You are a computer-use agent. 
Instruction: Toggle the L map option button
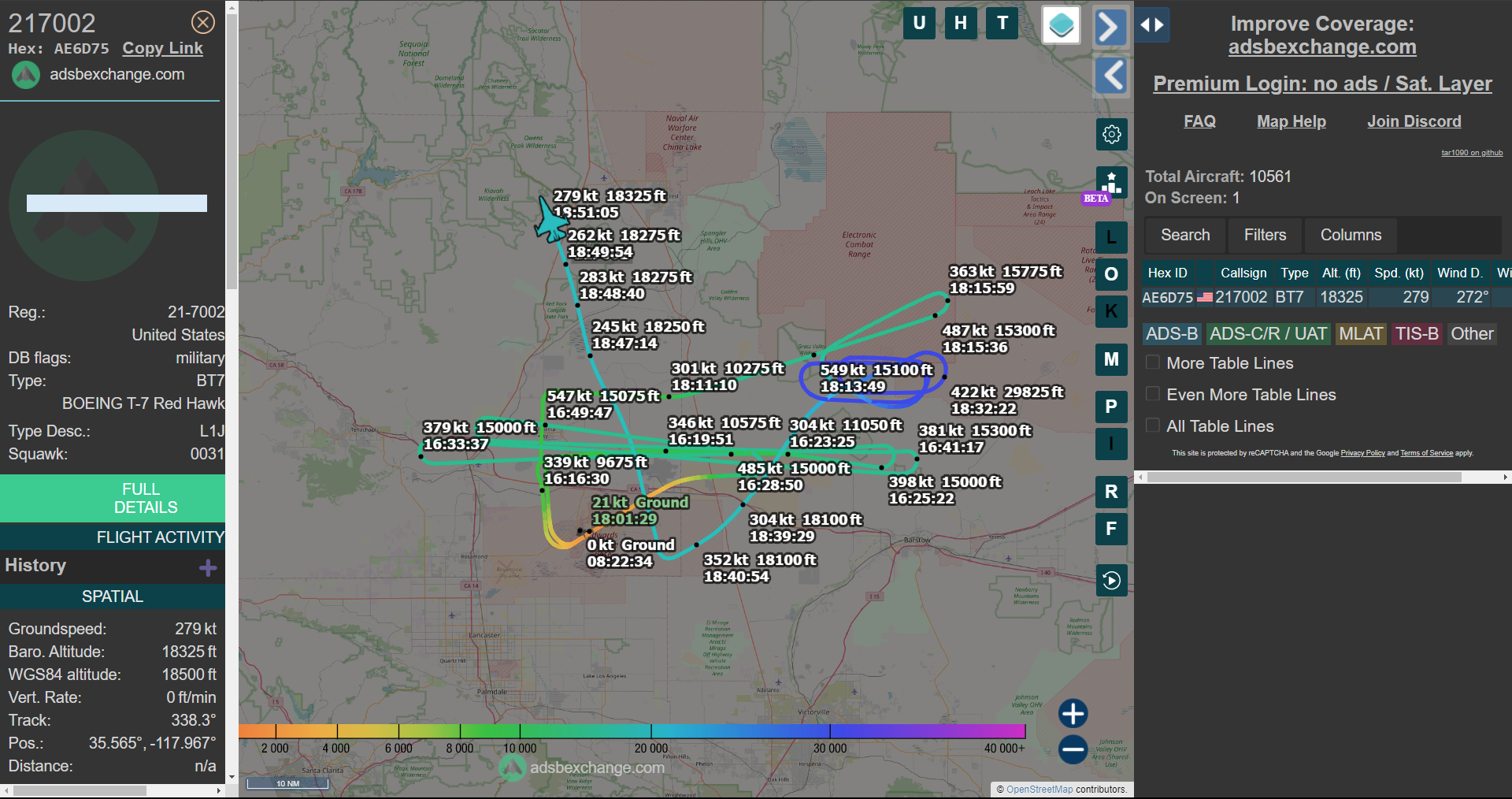tap(1111, 237)
